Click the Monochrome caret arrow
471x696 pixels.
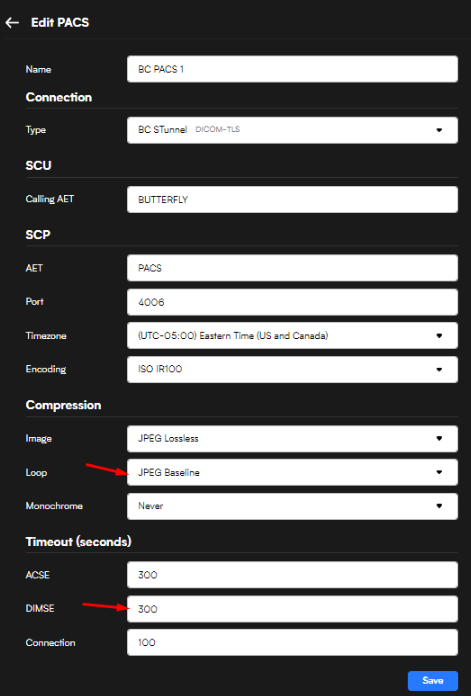439,506
